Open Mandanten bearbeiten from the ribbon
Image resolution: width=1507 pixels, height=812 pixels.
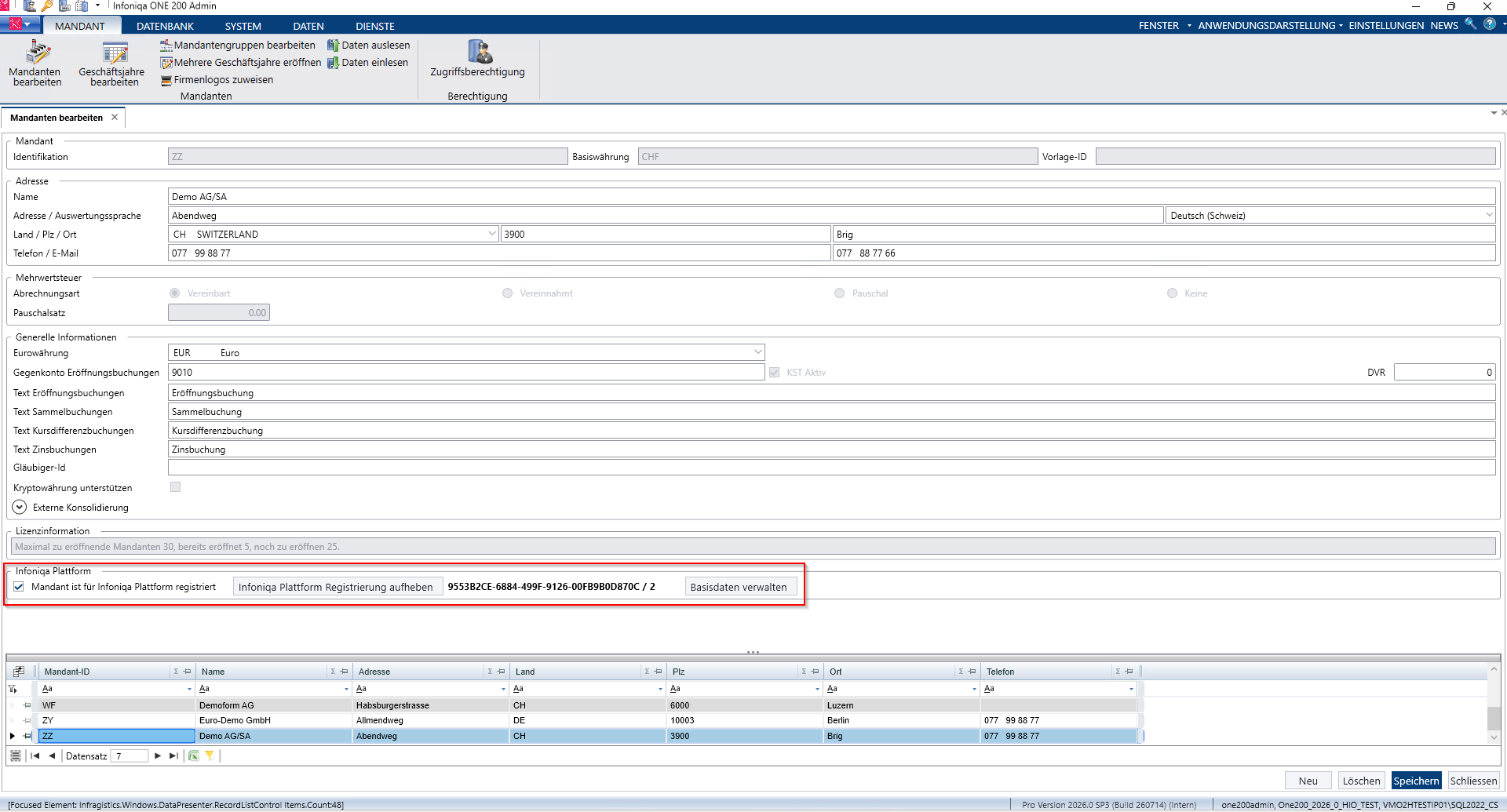(x=37, y=64)
